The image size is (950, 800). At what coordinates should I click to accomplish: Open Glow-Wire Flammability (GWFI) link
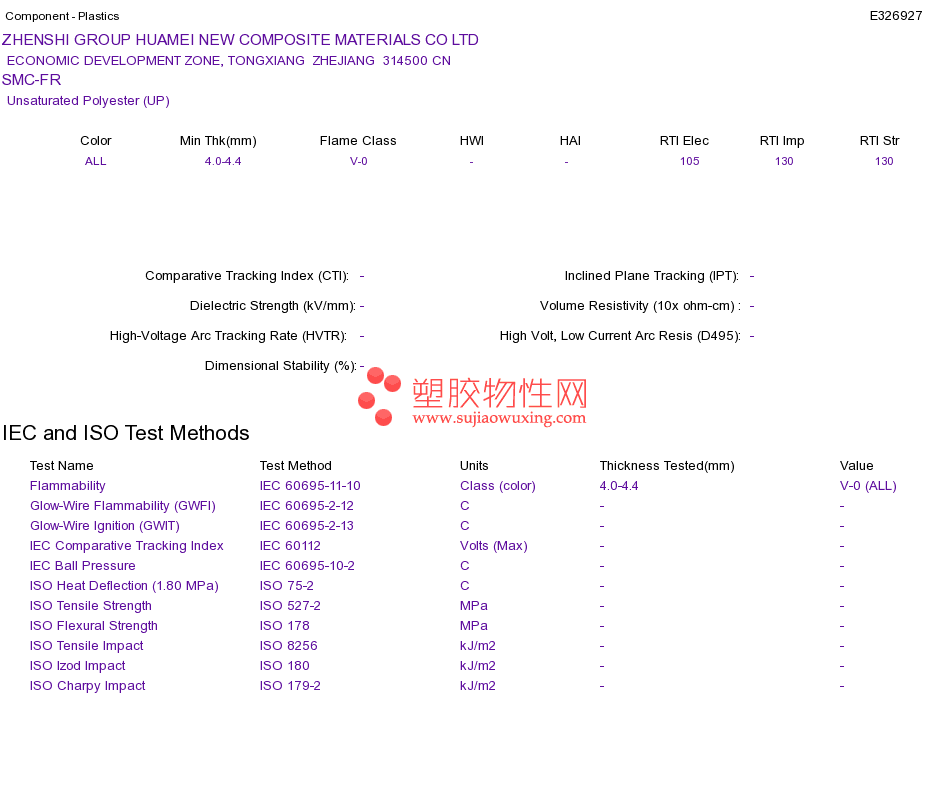click(x=122, y=506)
